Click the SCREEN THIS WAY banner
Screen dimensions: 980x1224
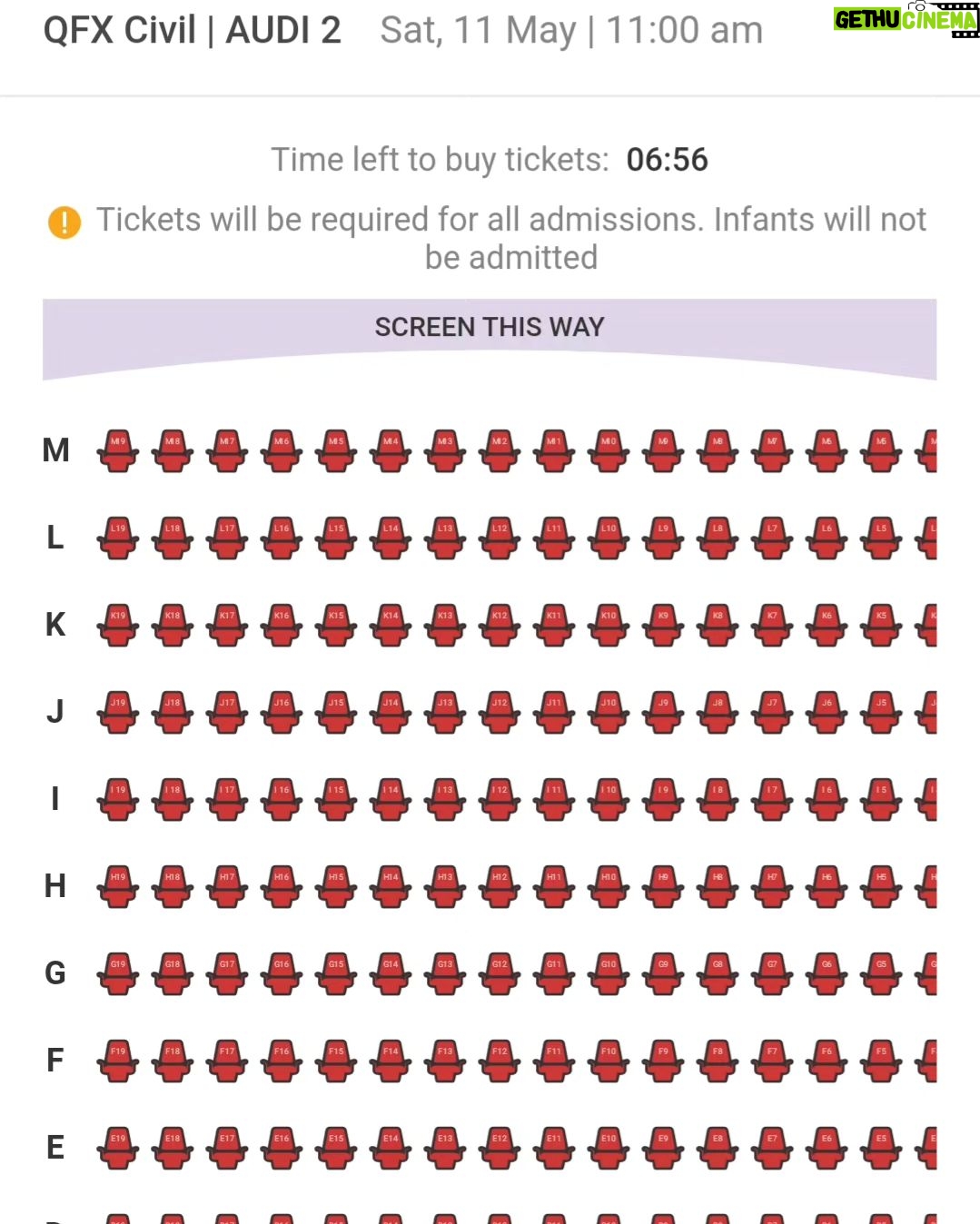coord(490,338)
